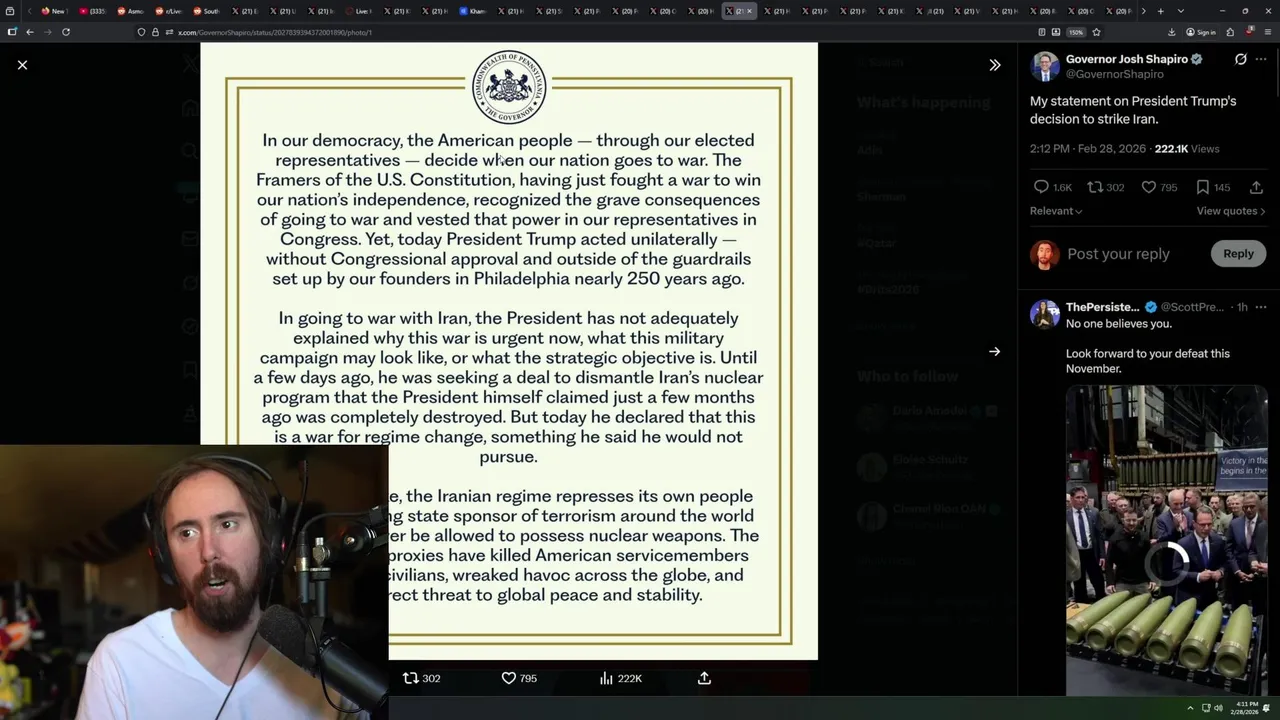Click the browser address bar URL

(275, 32)
